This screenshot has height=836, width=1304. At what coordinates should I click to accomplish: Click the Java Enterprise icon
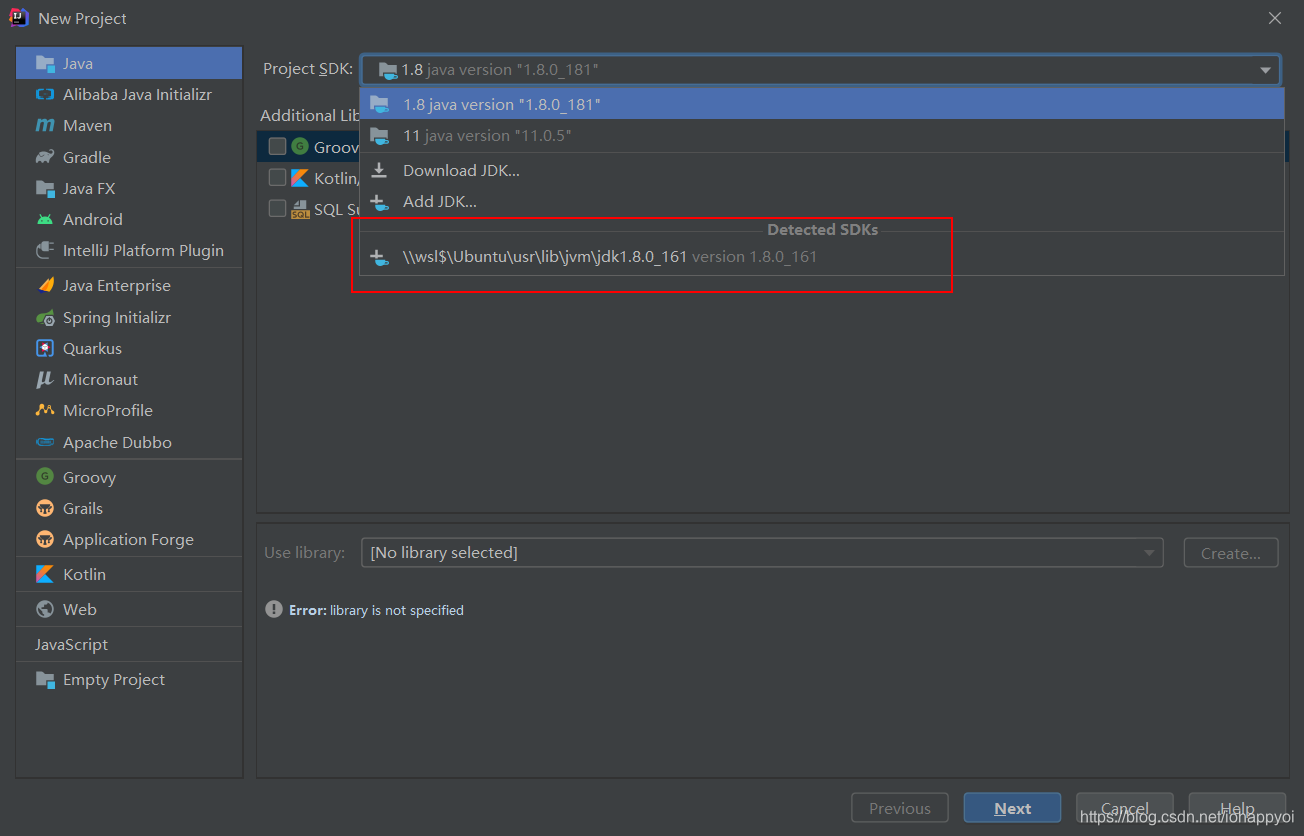pos(45,285)
